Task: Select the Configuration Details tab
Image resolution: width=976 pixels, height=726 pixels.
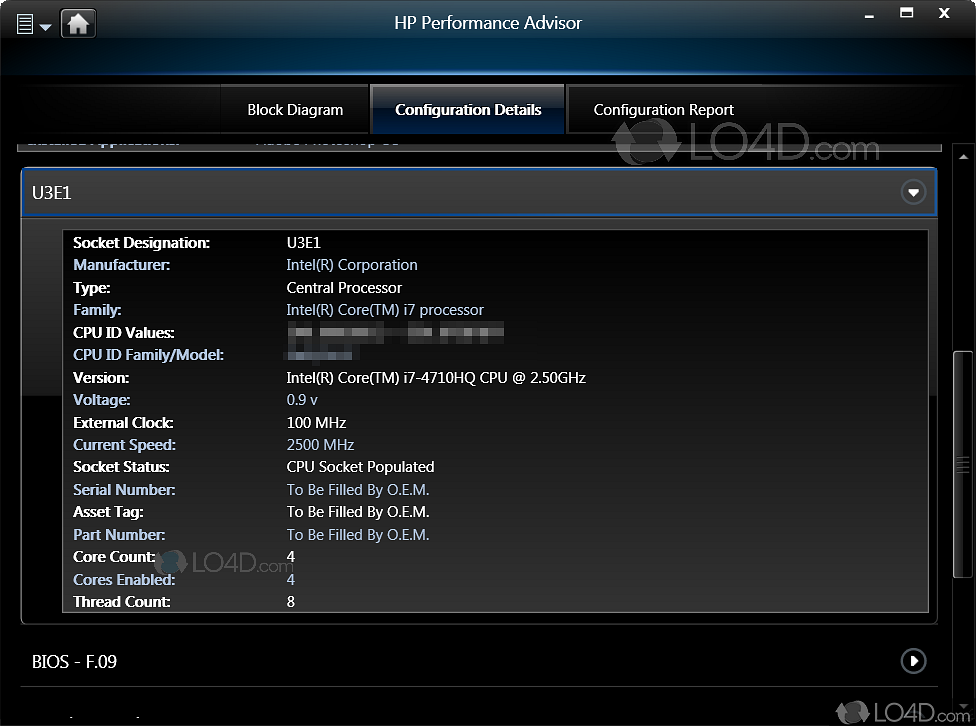Action: point(467,109)
